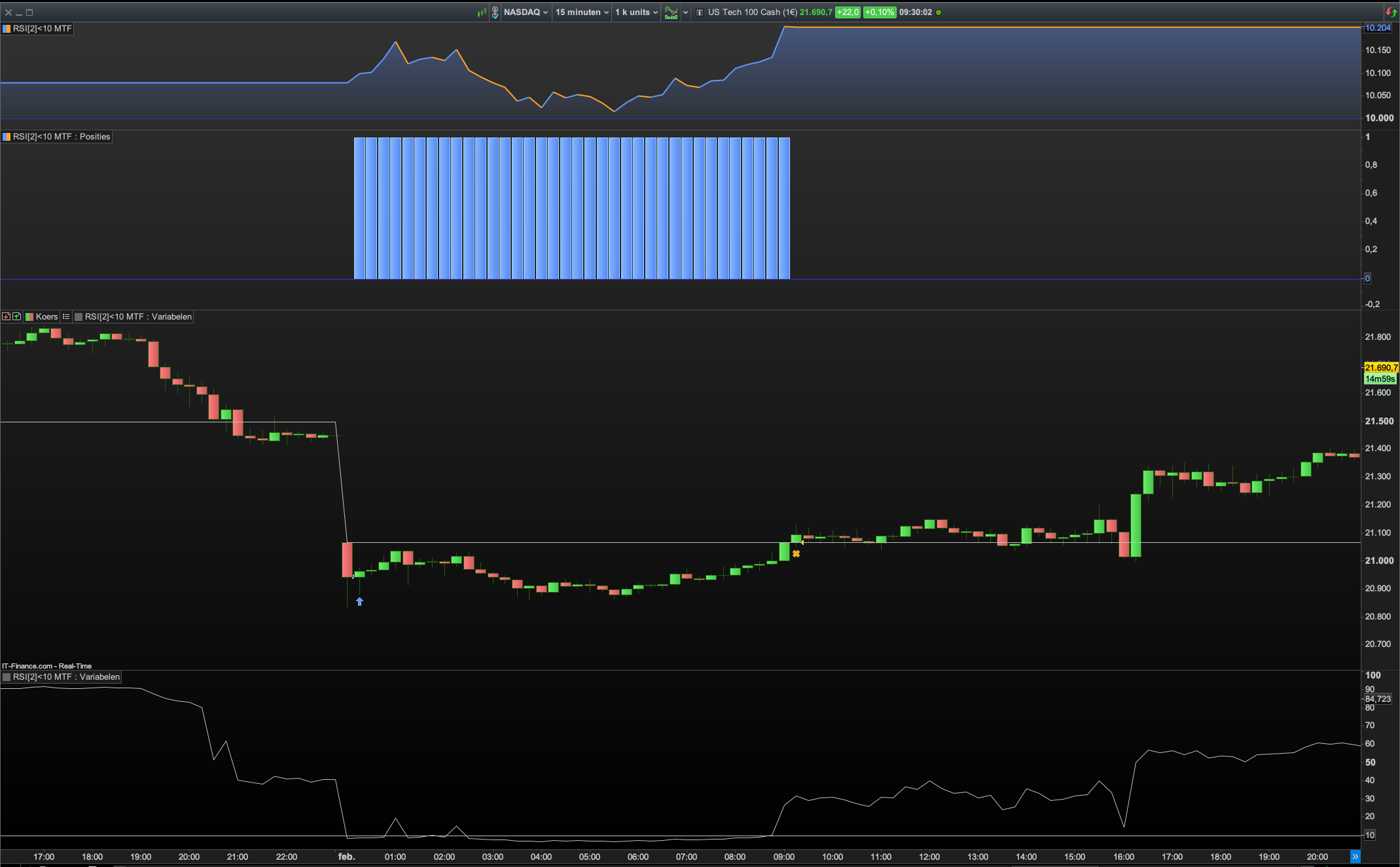Click the RSI[2]<10 MTF equity curve label

pos(42,29)
